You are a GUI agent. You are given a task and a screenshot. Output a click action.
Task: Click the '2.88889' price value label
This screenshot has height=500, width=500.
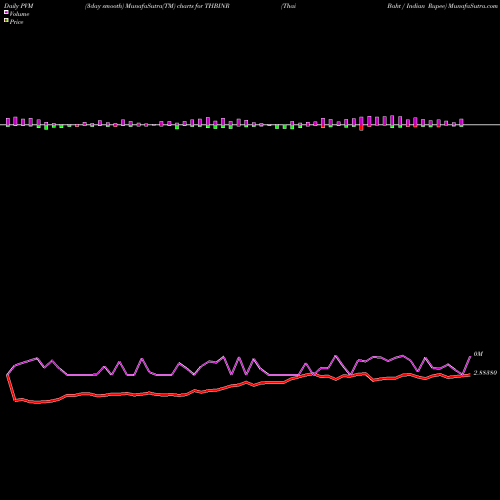pos(485,373)
